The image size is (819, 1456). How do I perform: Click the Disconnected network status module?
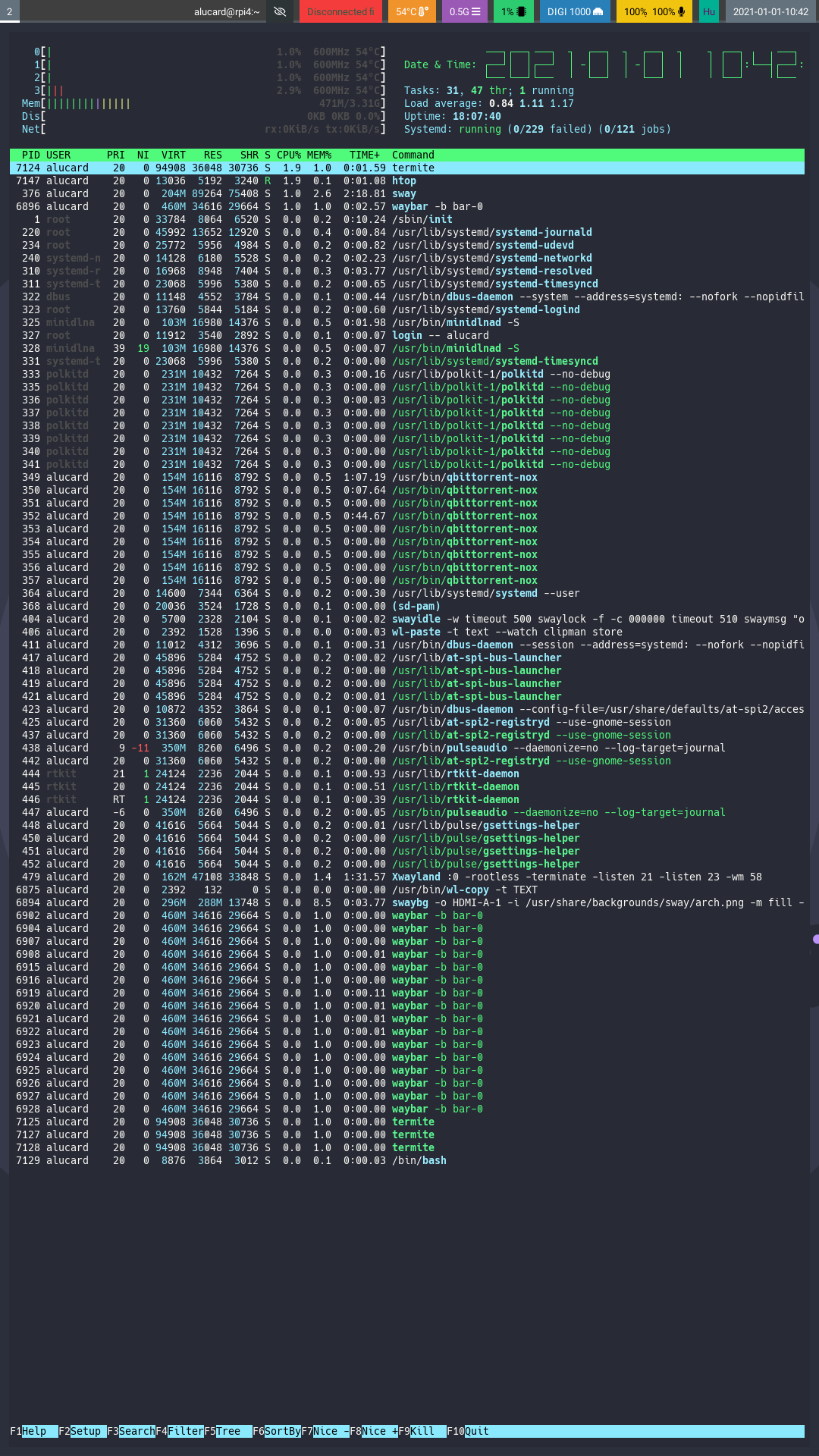tap(340, 11)
